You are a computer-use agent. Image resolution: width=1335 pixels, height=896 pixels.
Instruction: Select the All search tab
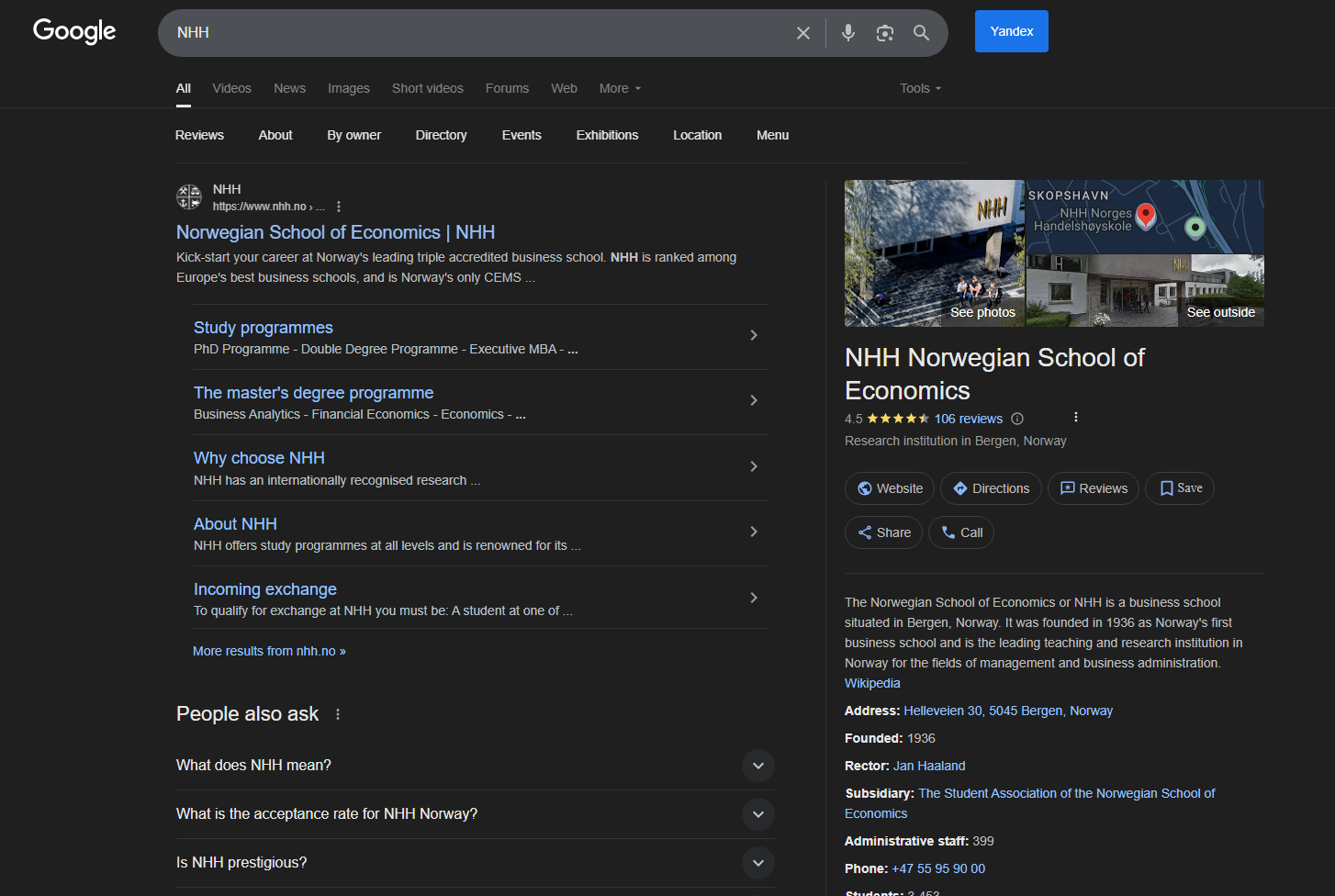click(184, 88)
